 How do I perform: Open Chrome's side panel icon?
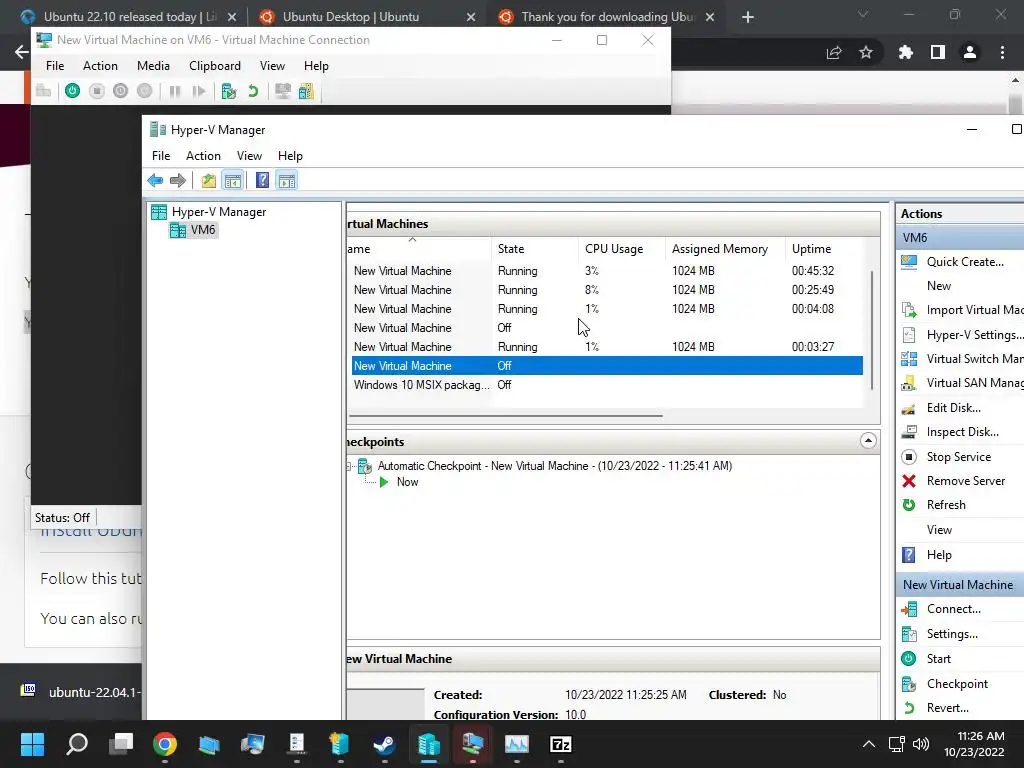coord(938,52)
